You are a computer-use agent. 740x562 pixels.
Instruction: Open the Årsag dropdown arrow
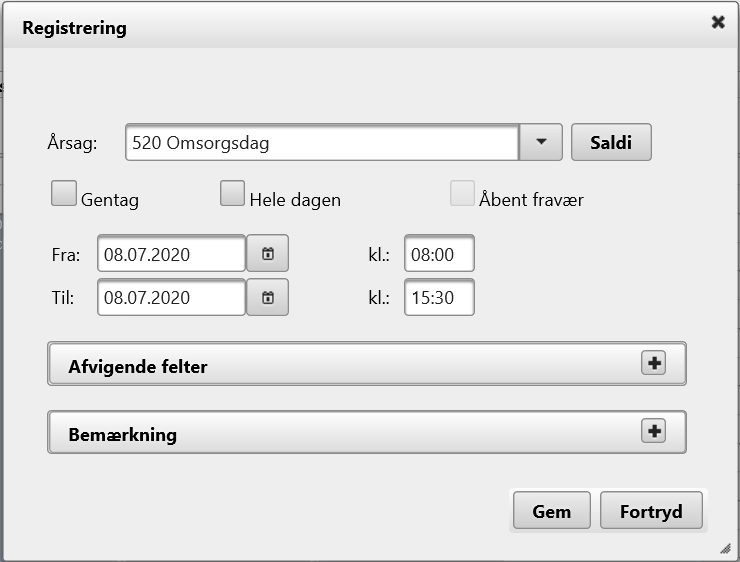541,142
